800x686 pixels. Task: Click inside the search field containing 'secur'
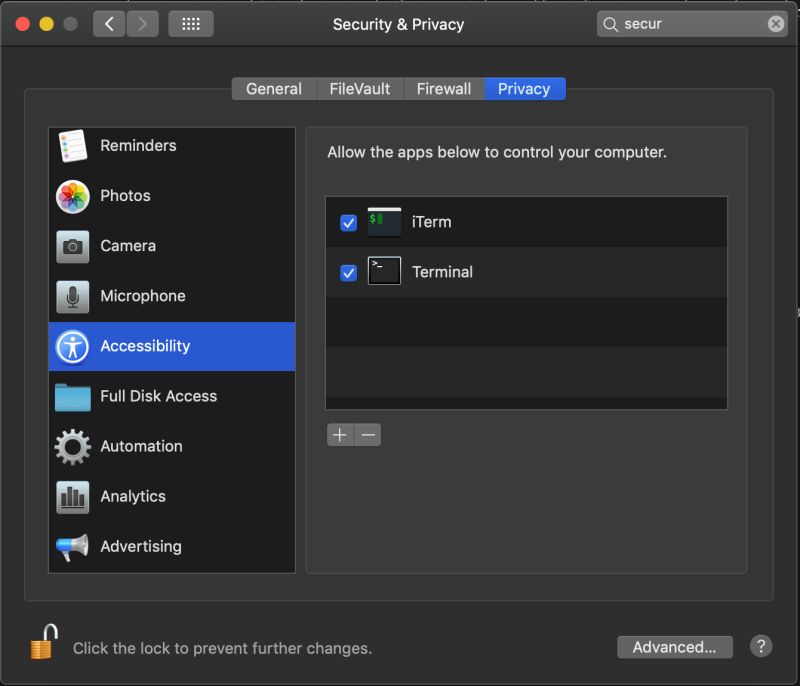(x=691, y=24)
